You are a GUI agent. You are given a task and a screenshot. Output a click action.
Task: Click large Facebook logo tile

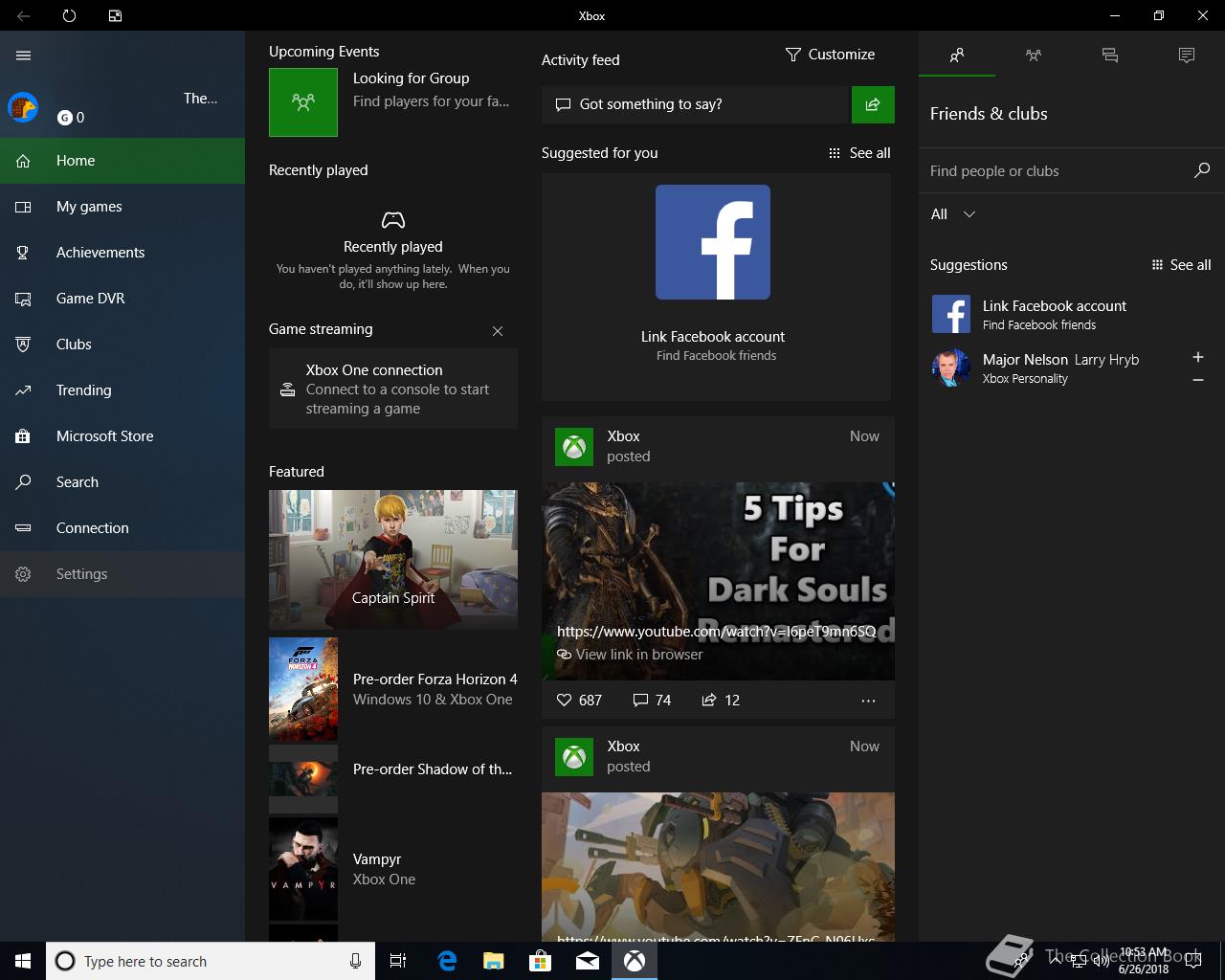point(713,242)
